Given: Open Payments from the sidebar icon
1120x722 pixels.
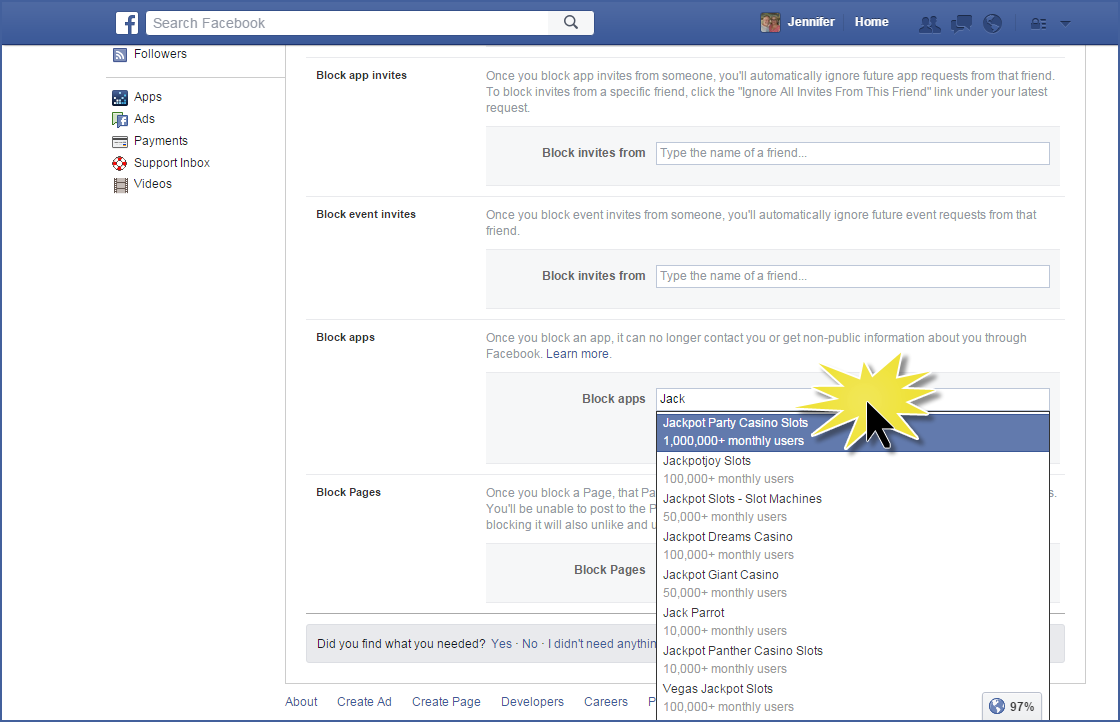Looking at the screenshot, I should pos(120,141).
